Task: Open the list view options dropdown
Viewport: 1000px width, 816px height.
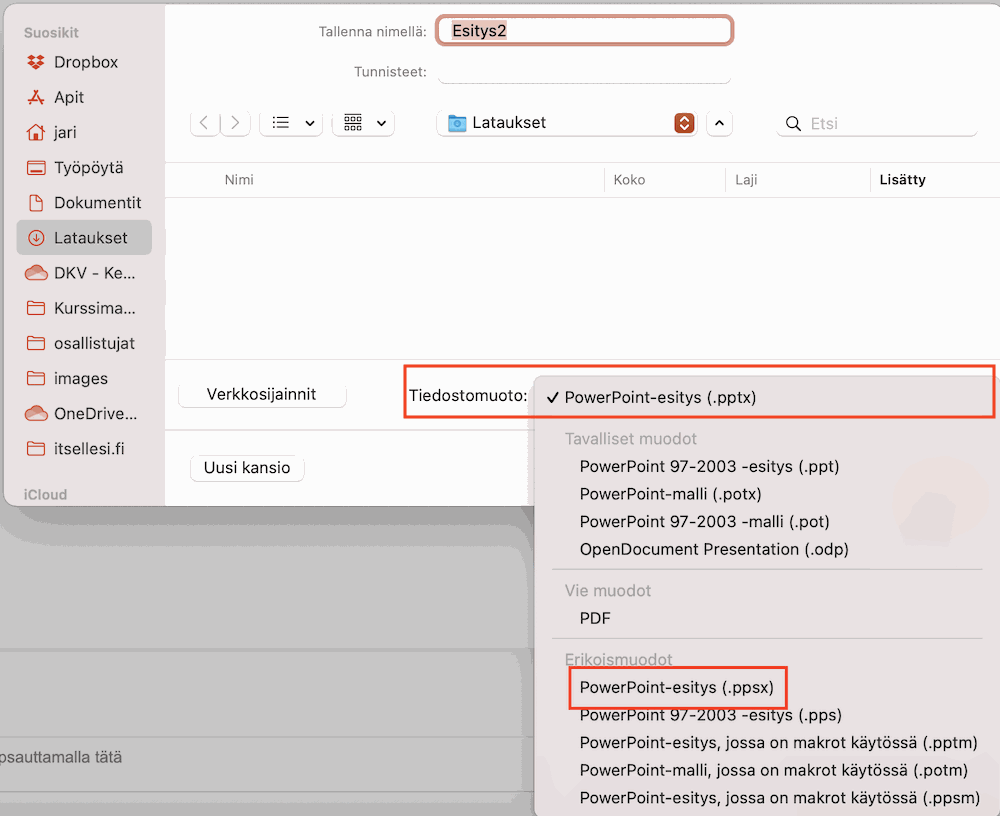Action: 291,122
